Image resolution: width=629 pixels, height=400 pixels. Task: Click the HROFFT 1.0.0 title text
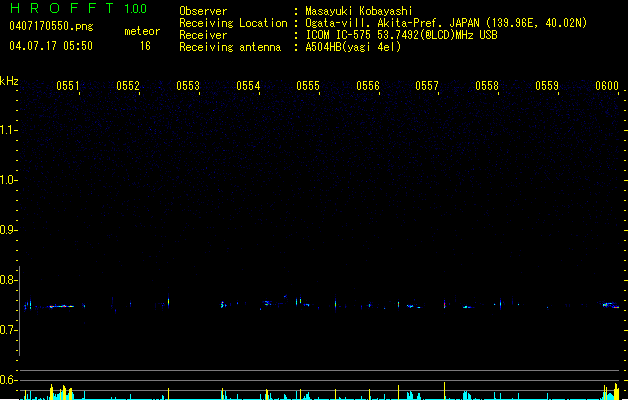(x=78, y=8)
